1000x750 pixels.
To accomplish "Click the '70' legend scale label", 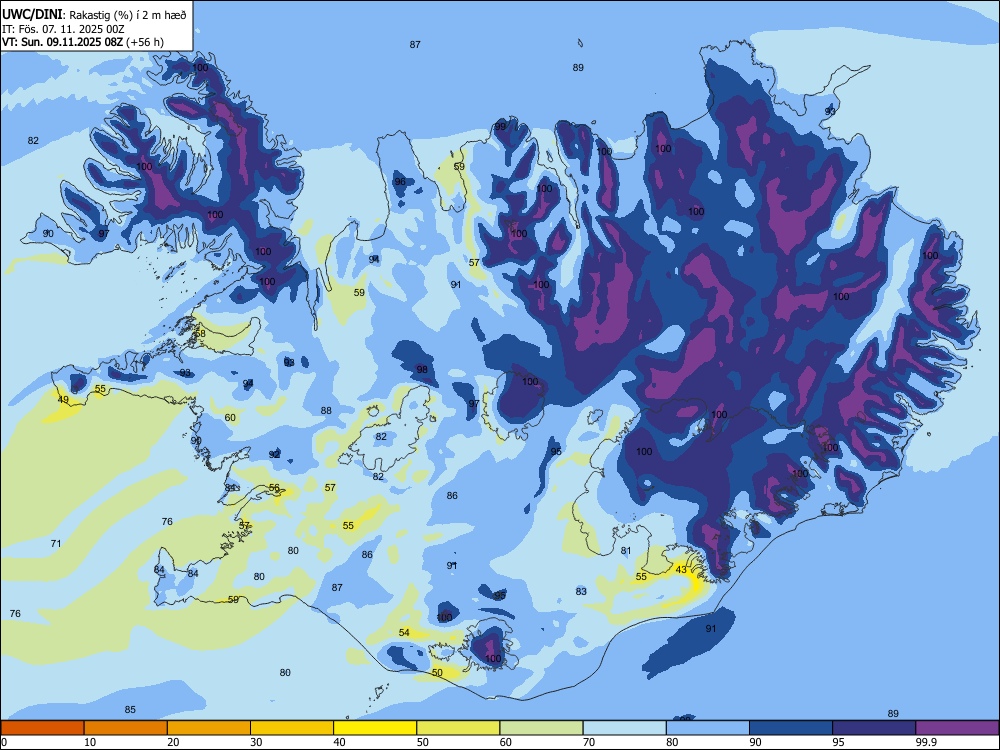I will (589, 742).
